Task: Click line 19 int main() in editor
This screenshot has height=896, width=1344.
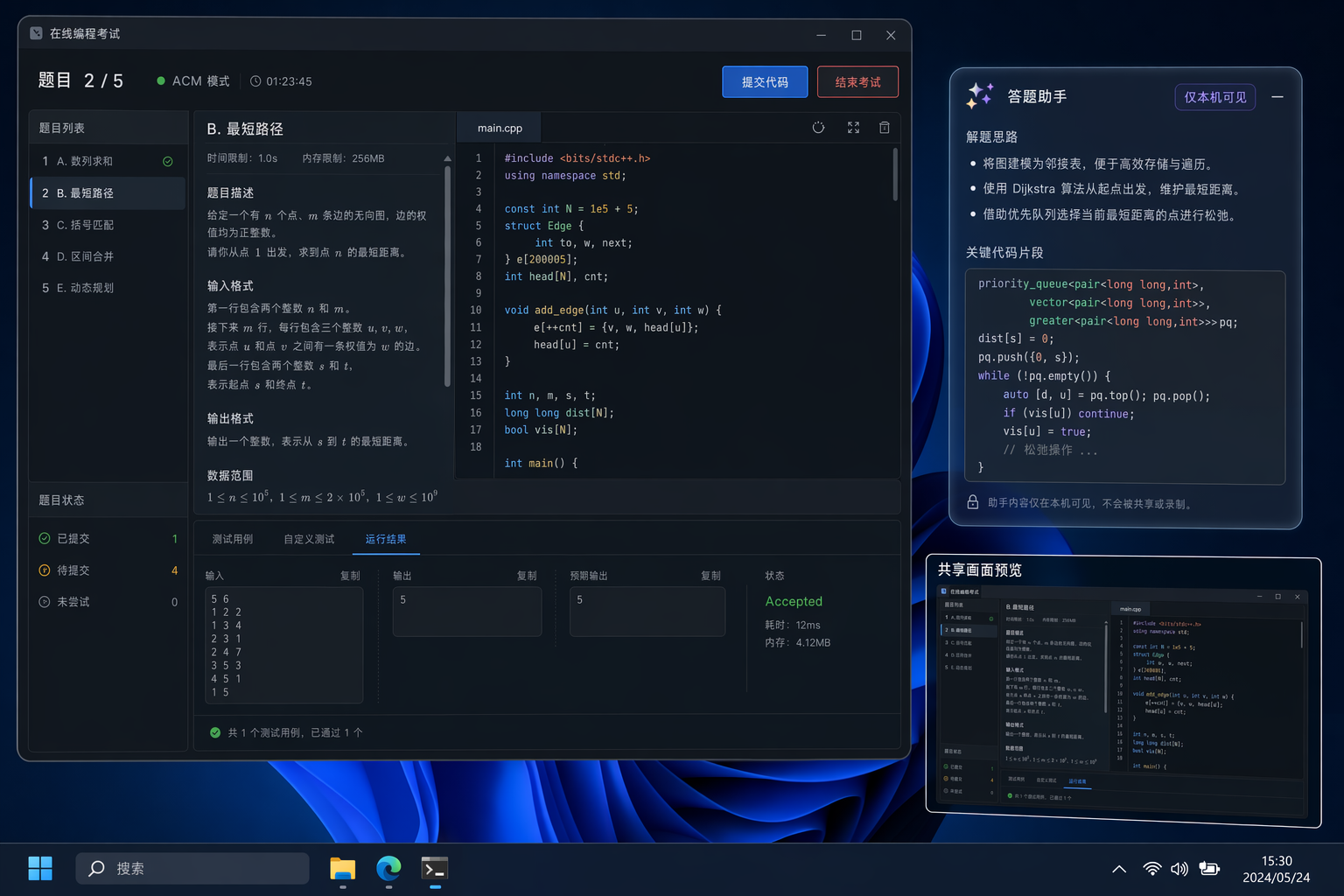Action: 541,463
